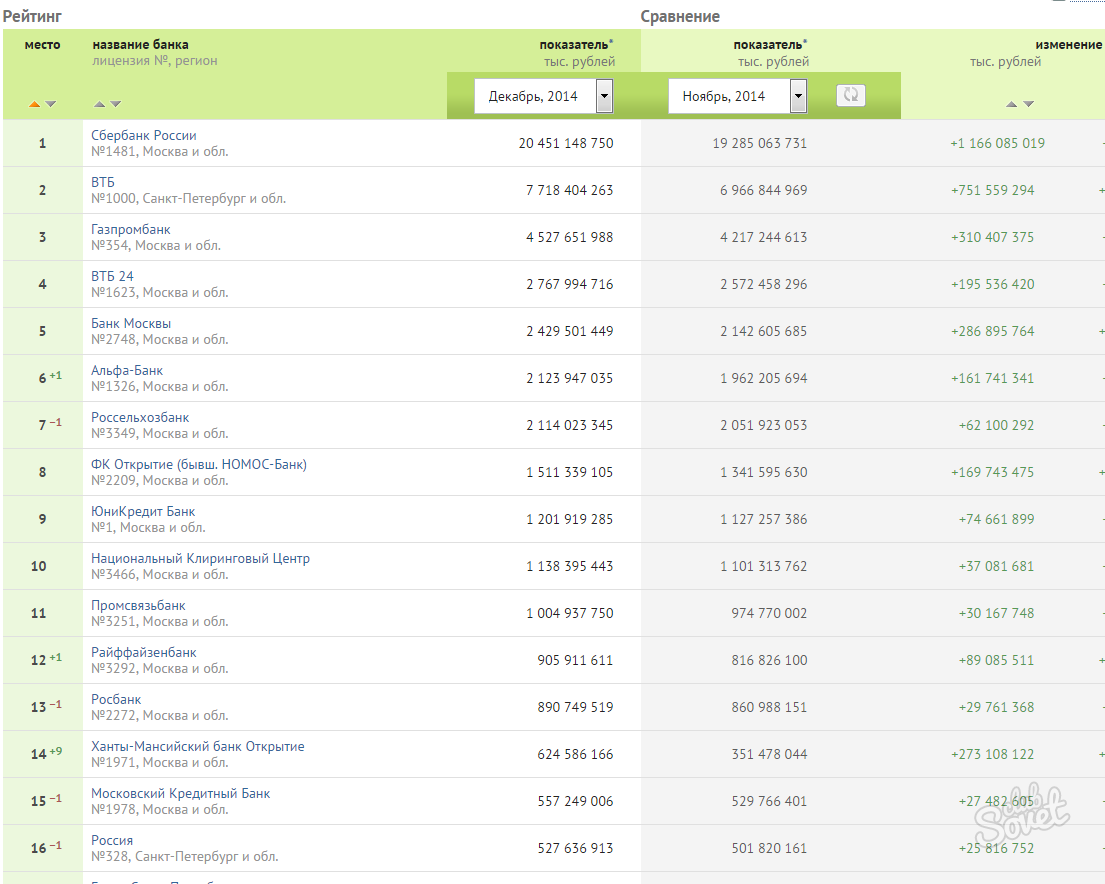
Task: Click the Сравнение heading
Action: point(680,16)
